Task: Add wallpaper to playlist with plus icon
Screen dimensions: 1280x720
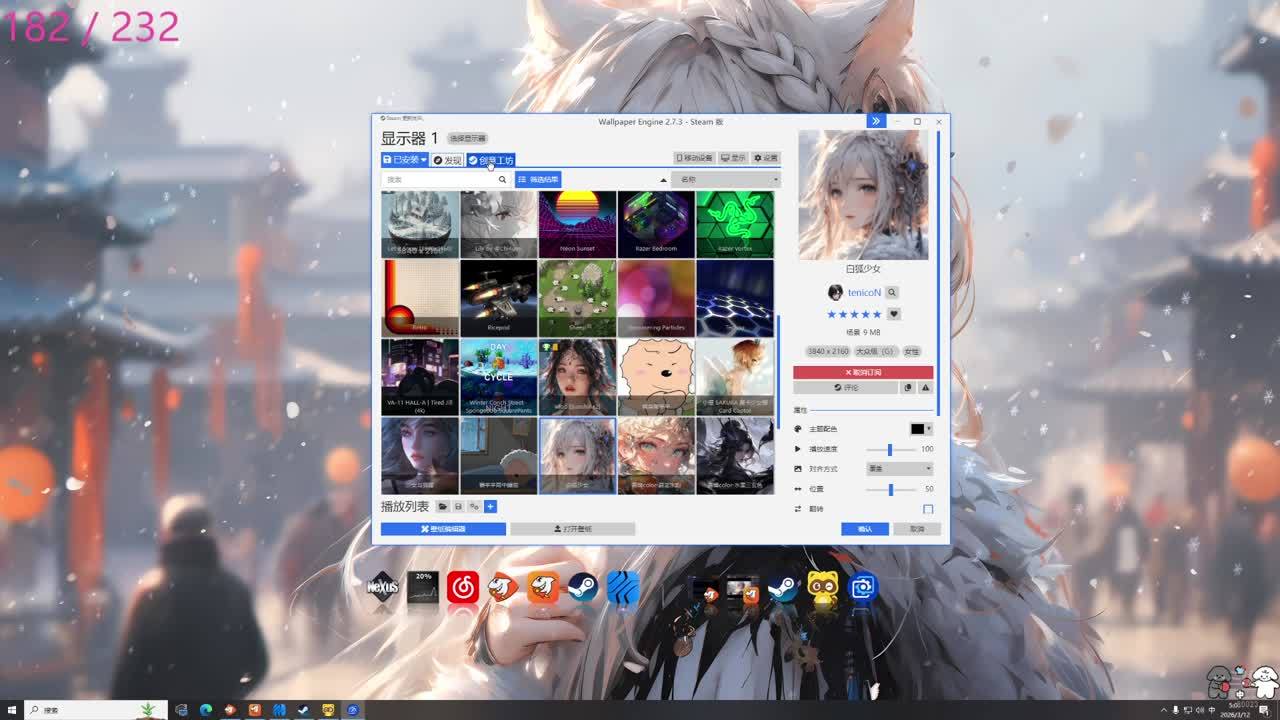Action: pyautogui.click(x=490, y=507)
